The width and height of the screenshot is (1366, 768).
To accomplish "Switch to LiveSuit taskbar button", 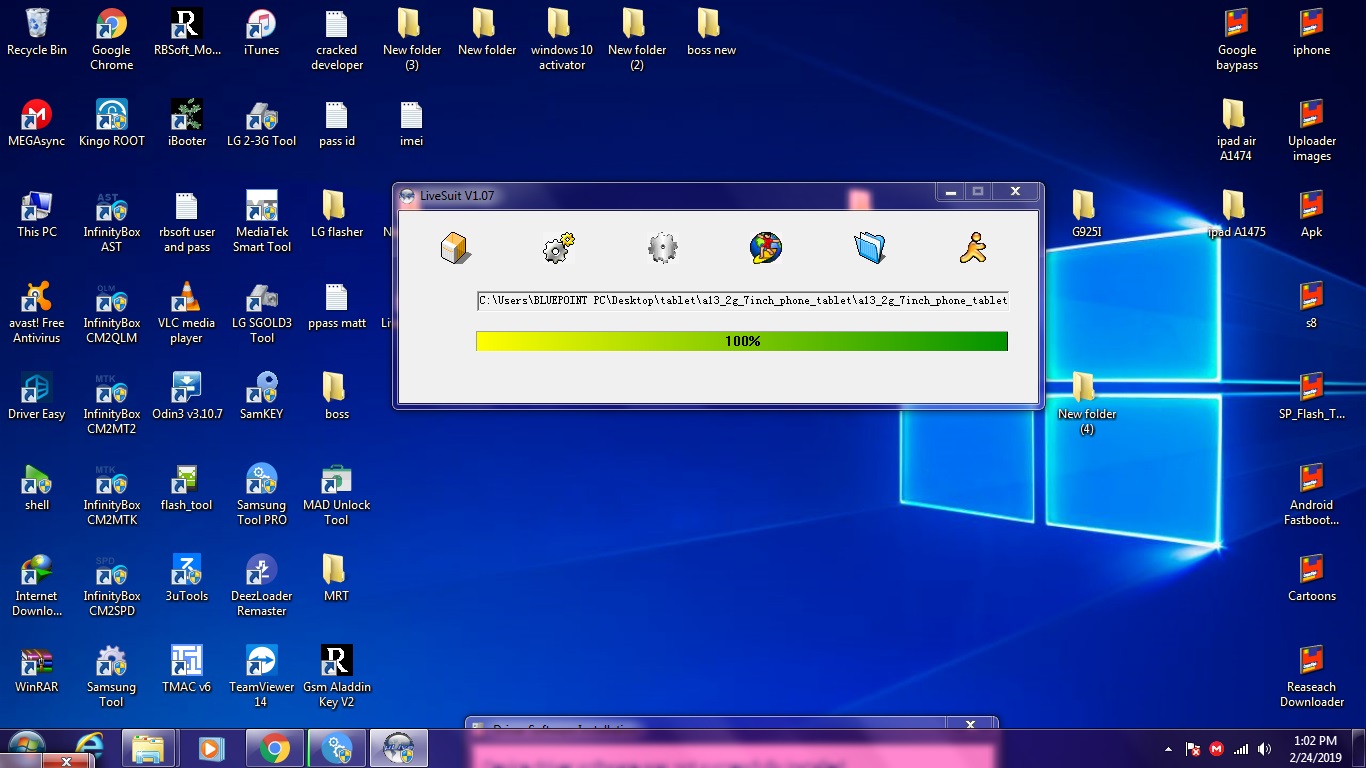I will pyautogui.click(x=399, y=748).
